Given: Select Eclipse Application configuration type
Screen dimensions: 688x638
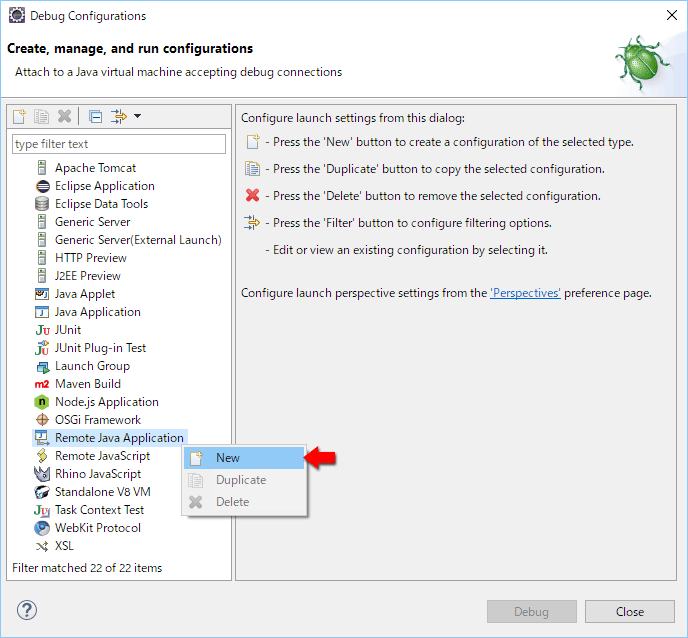Looking at the screenshot, I should (x=104, y=186).
